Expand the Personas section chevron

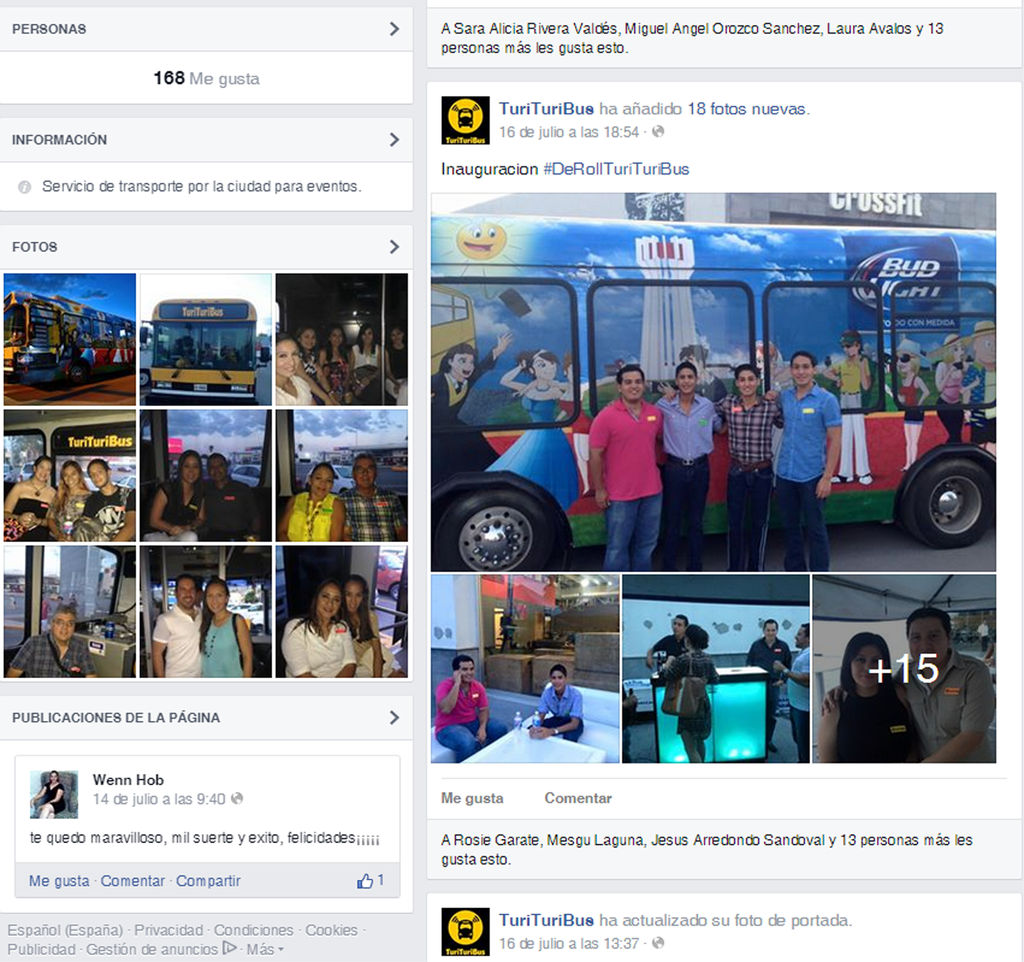pyautogui.click(x=394, y=29)
